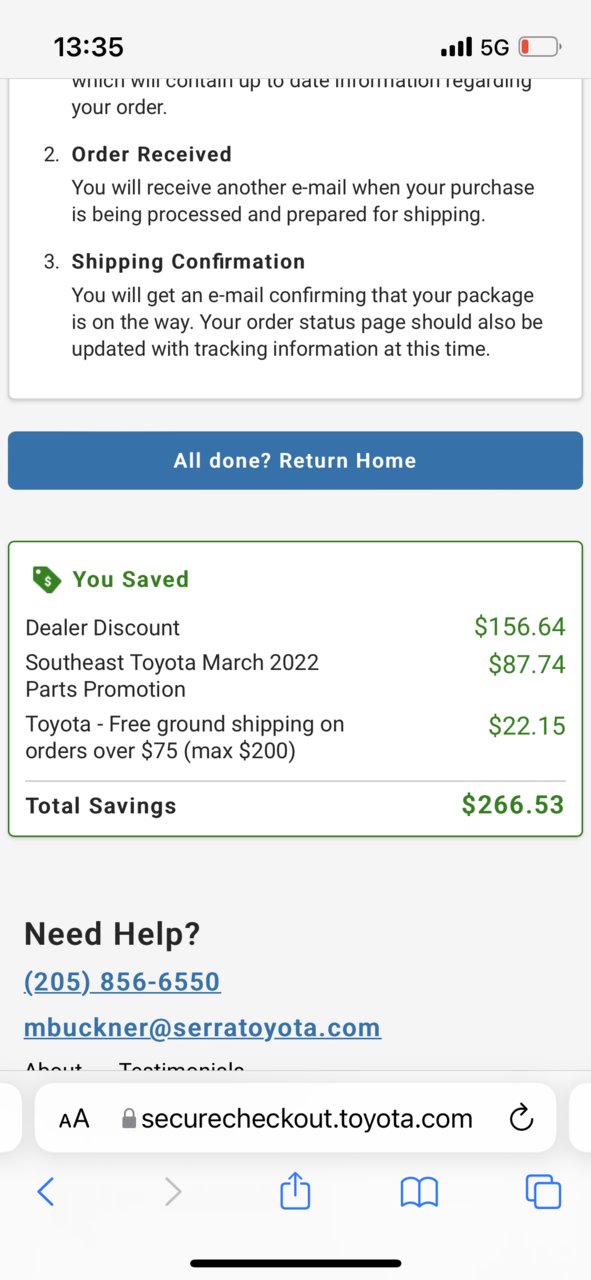591x1280 pixels.
Task: Tap the Safari forward arrow
Action: [173, 1191]
